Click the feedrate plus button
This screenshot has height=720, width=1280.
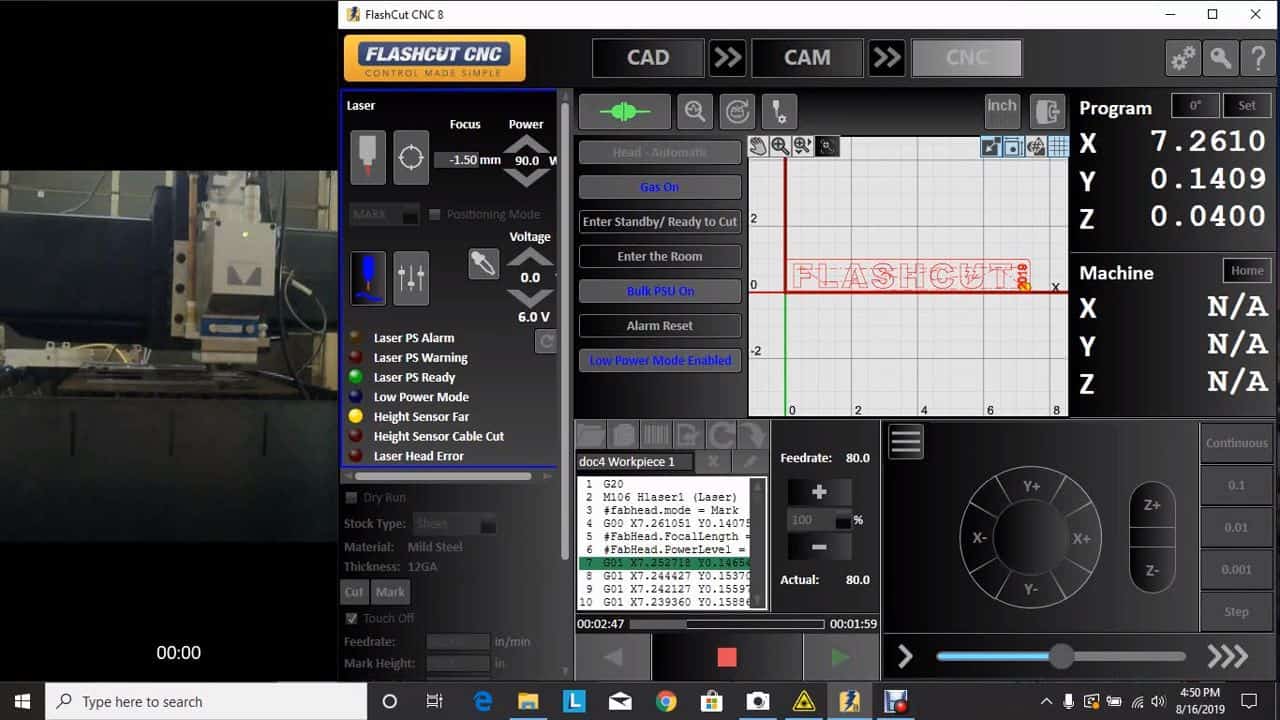click(x=819, y=492)
